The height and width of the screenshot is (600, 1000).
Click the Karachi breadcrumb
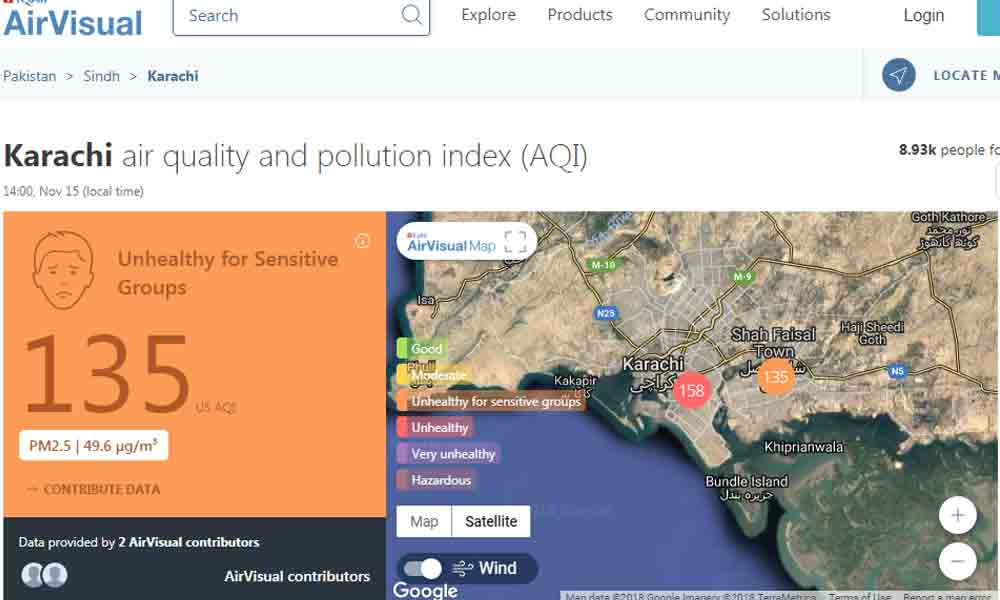pos(173,76)
